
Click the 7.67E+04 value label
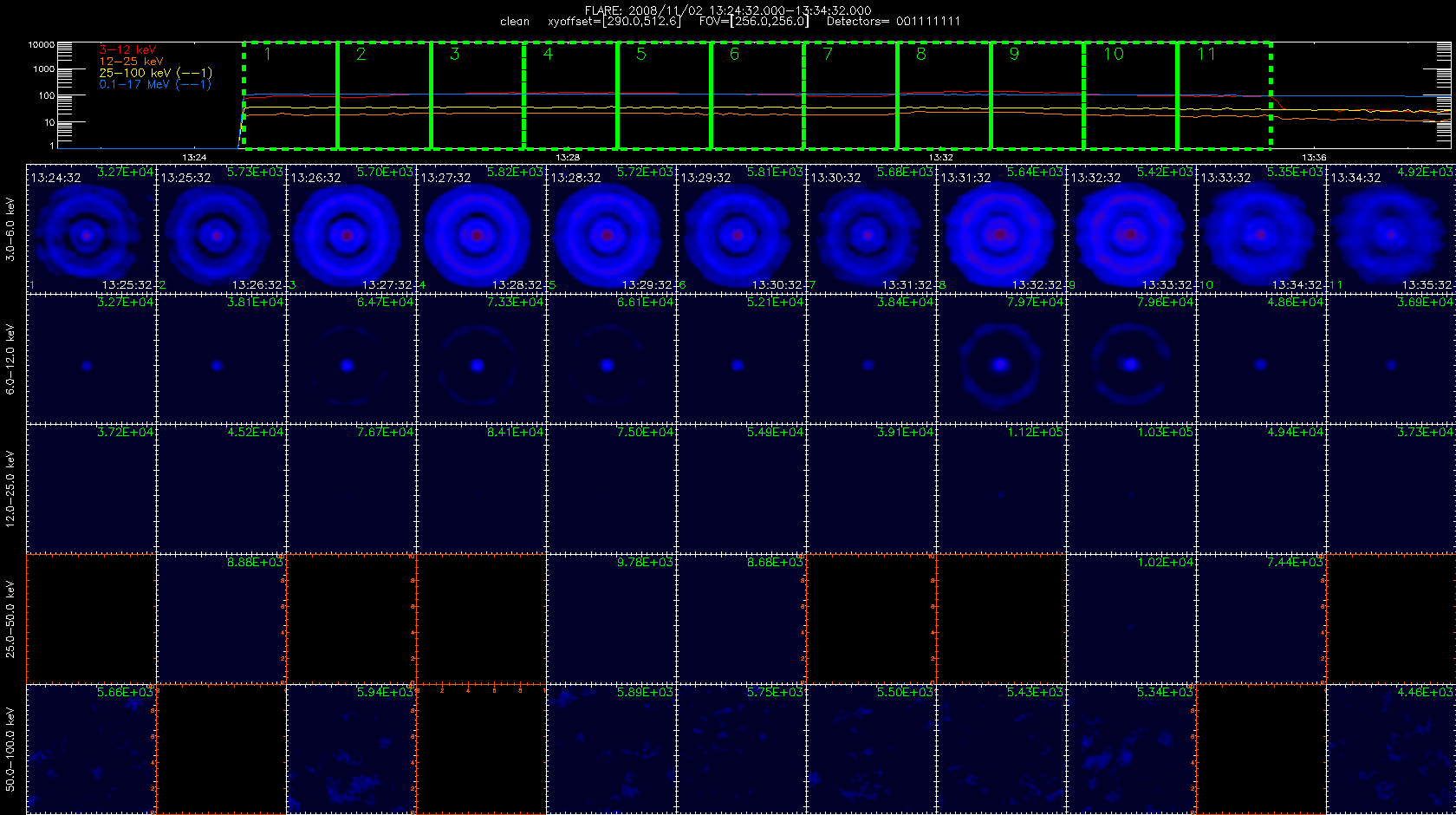tap(385, 433)
